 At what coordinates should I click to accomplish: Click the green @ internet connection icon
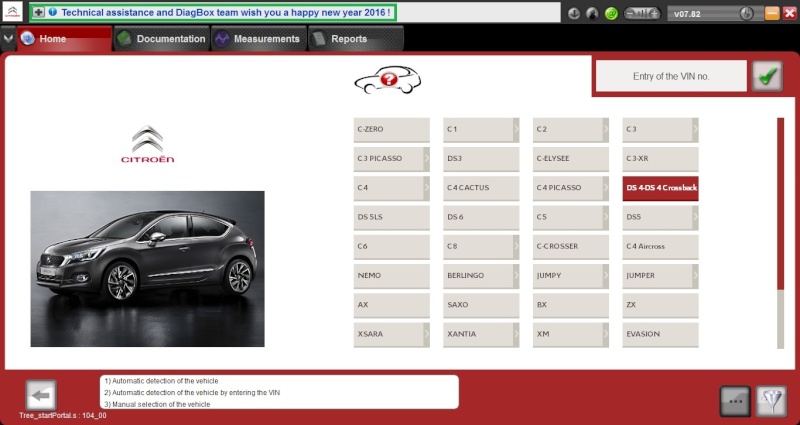tap(611, 14)
